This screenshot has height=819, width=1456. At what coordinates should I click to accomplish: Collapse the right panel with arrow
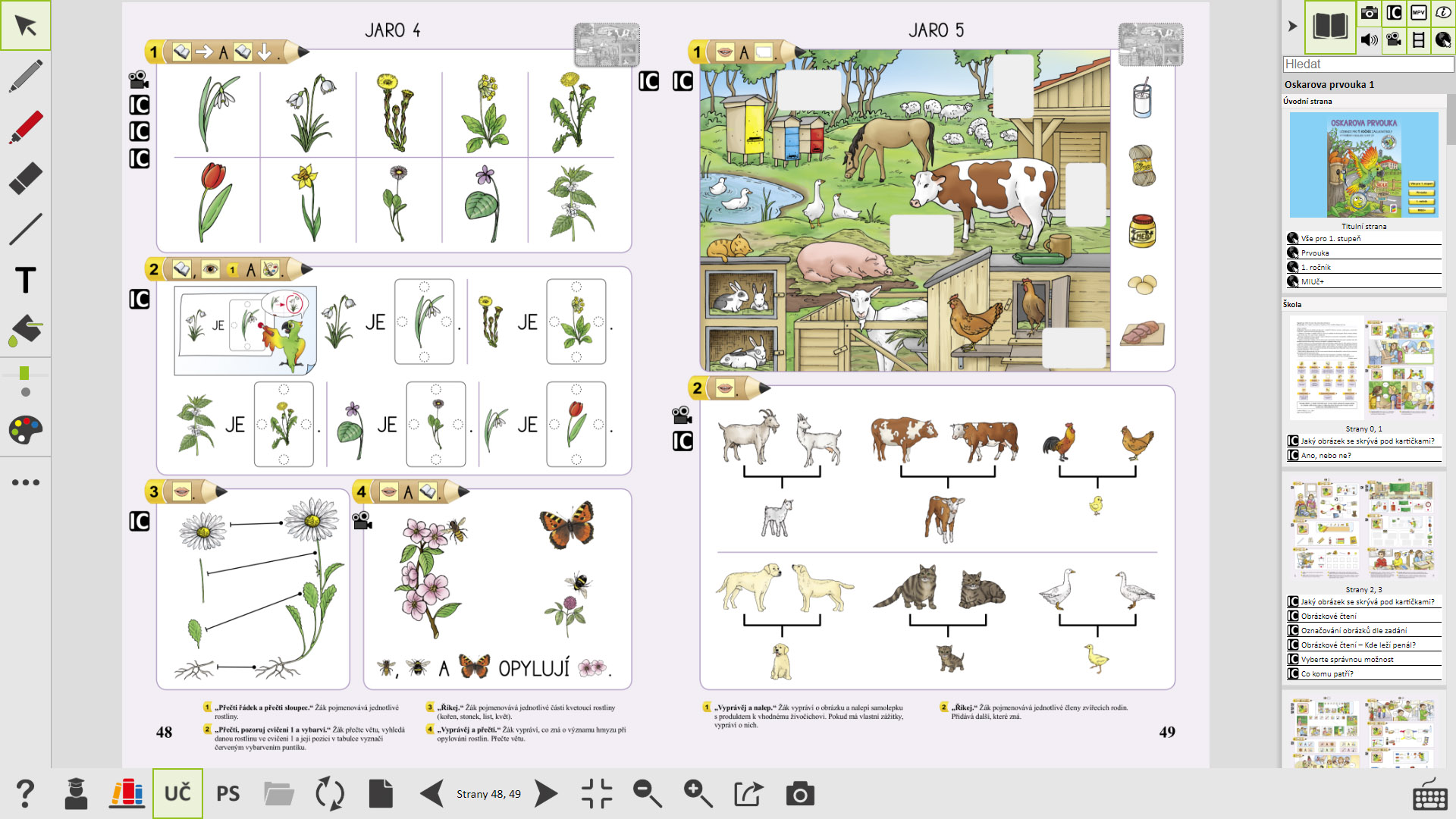point(1293,26)
